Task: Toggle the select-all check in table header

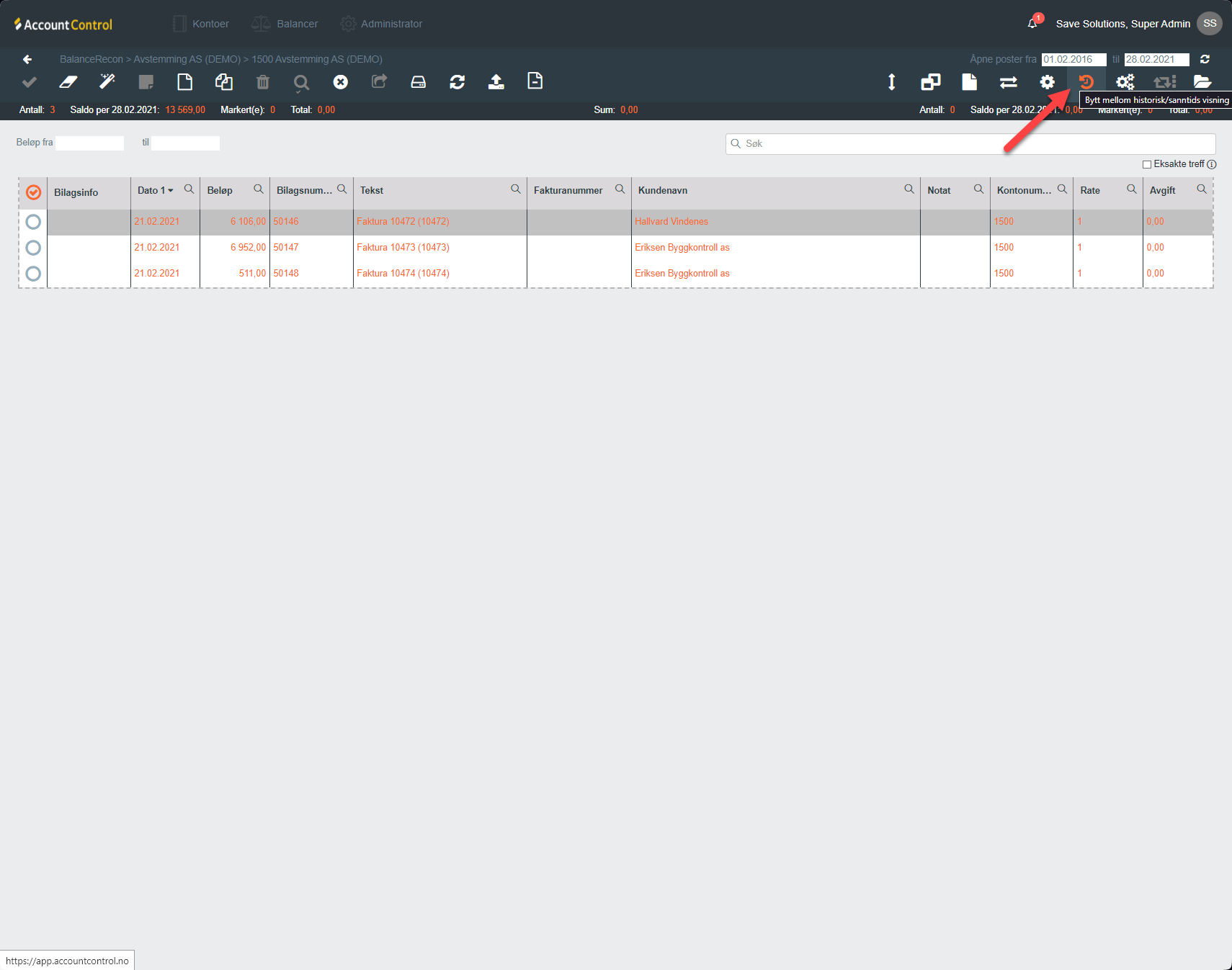Action: click(33, 192)
